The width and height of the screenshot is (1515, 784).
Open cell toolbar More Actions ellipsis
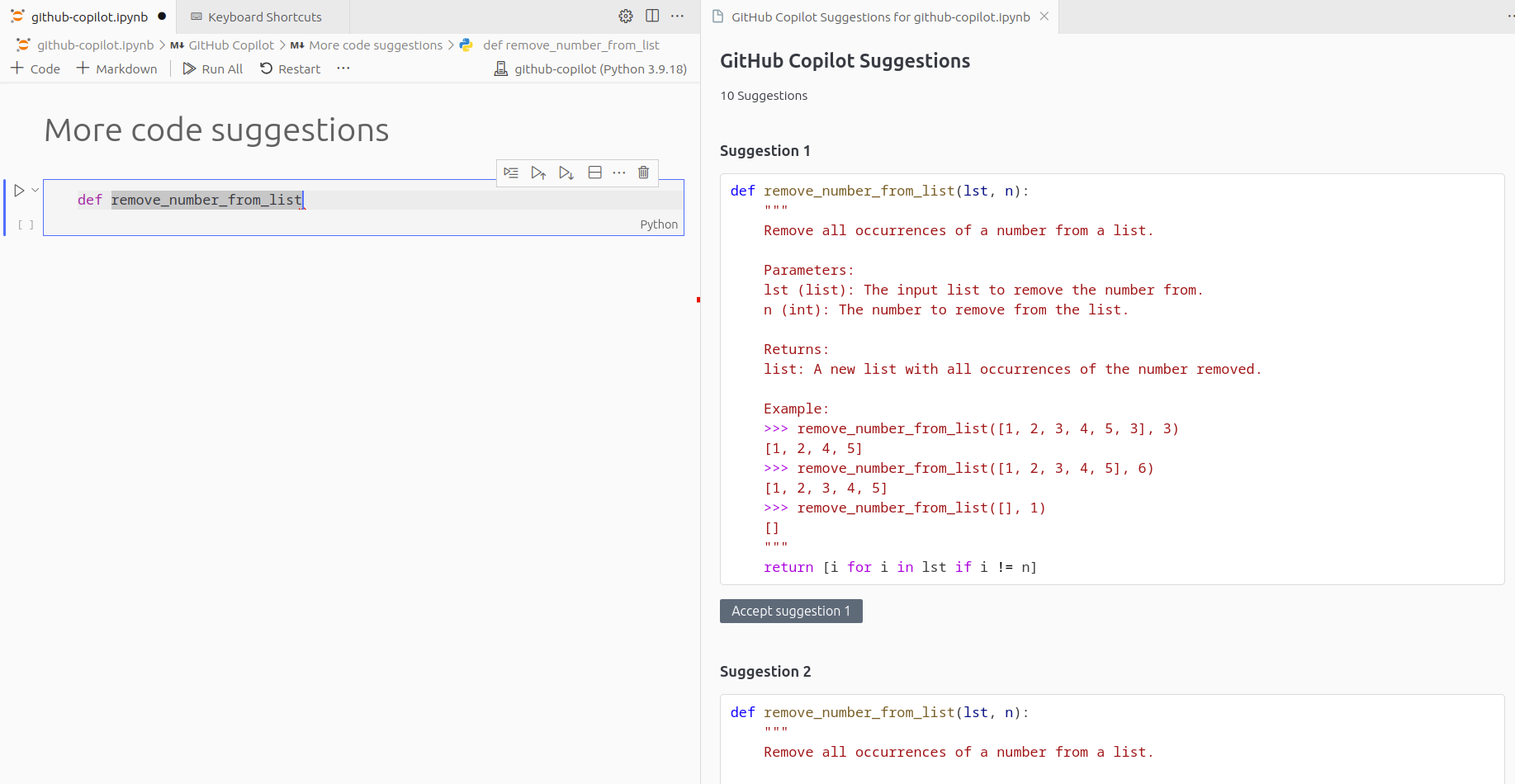619,172
